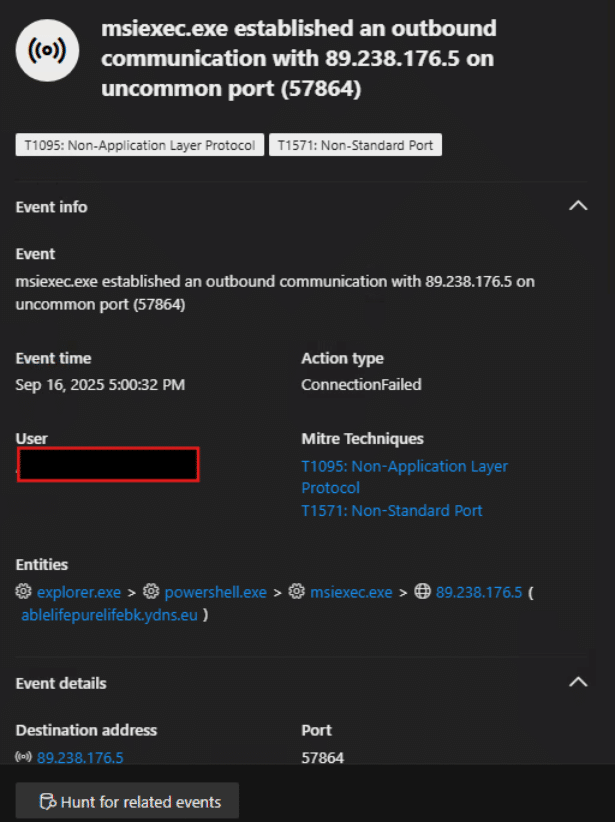Click gear icon beside explorer.exe
615x822 pixels.
pos(24,592)
